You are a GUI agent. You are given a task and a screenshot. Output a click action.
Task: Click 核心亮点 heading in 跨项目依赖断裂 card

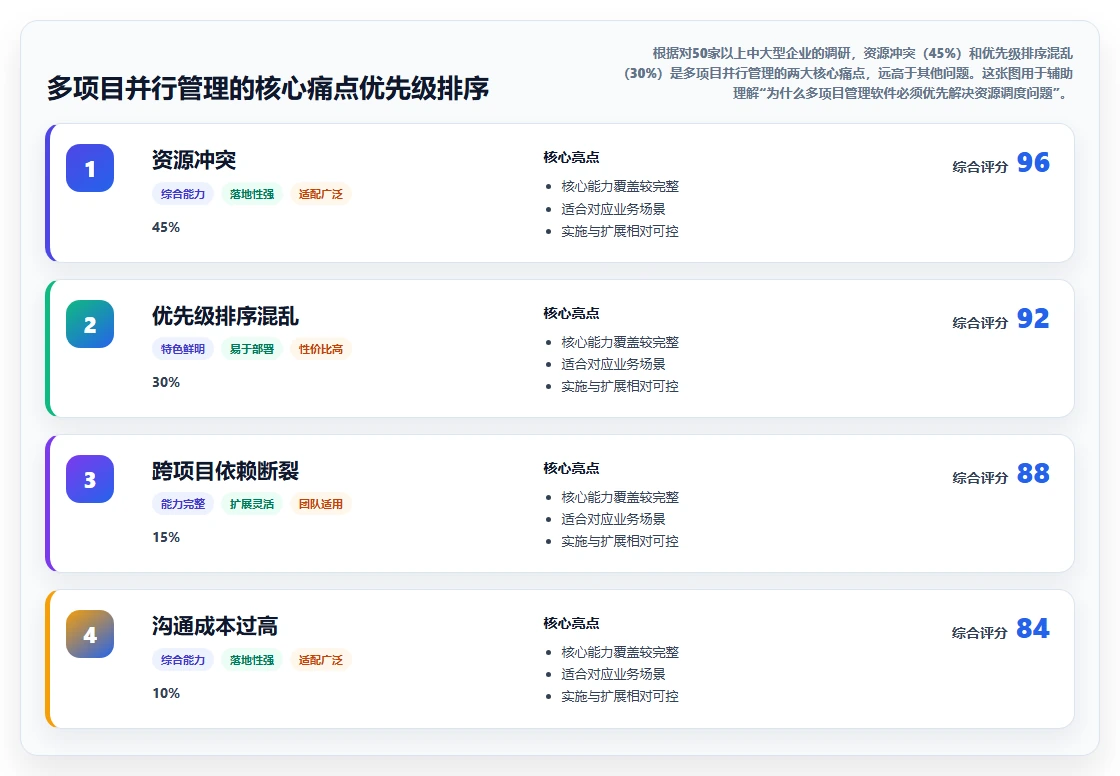pyautogui.click(x=571, y=468)
